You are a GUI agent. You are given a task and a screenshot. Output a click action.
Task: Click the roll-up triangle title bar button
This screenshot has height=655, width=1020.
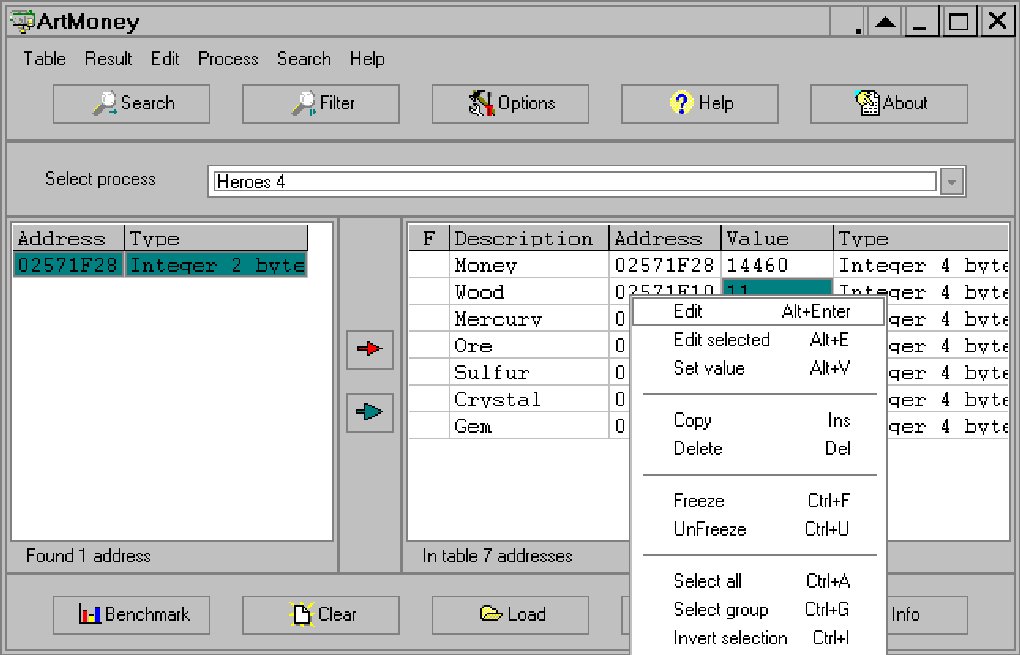point(885,21)
